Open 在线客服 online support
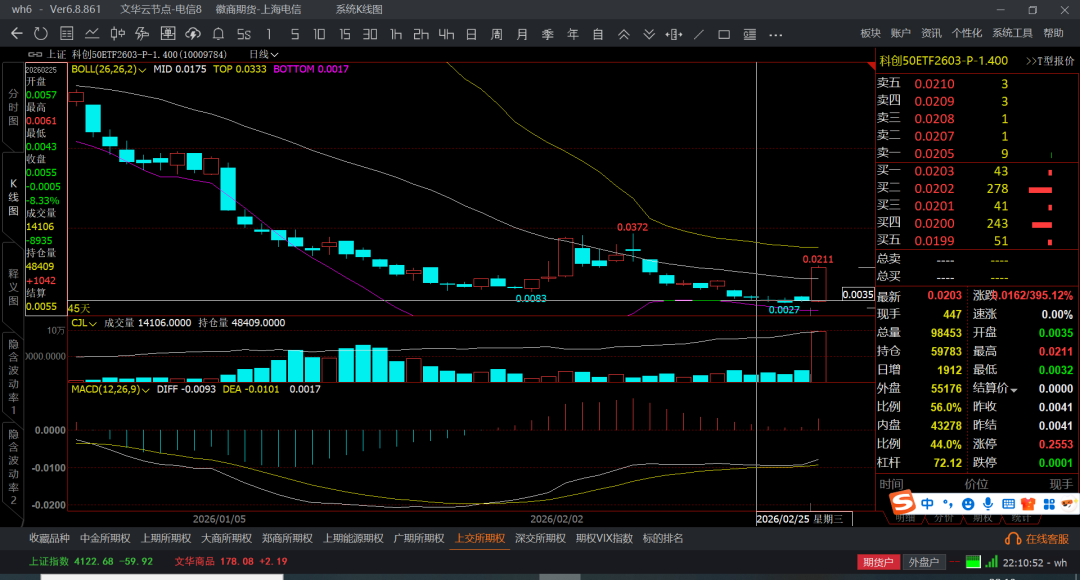Viewport: 1080px width, 580px height. (1042, 538)
